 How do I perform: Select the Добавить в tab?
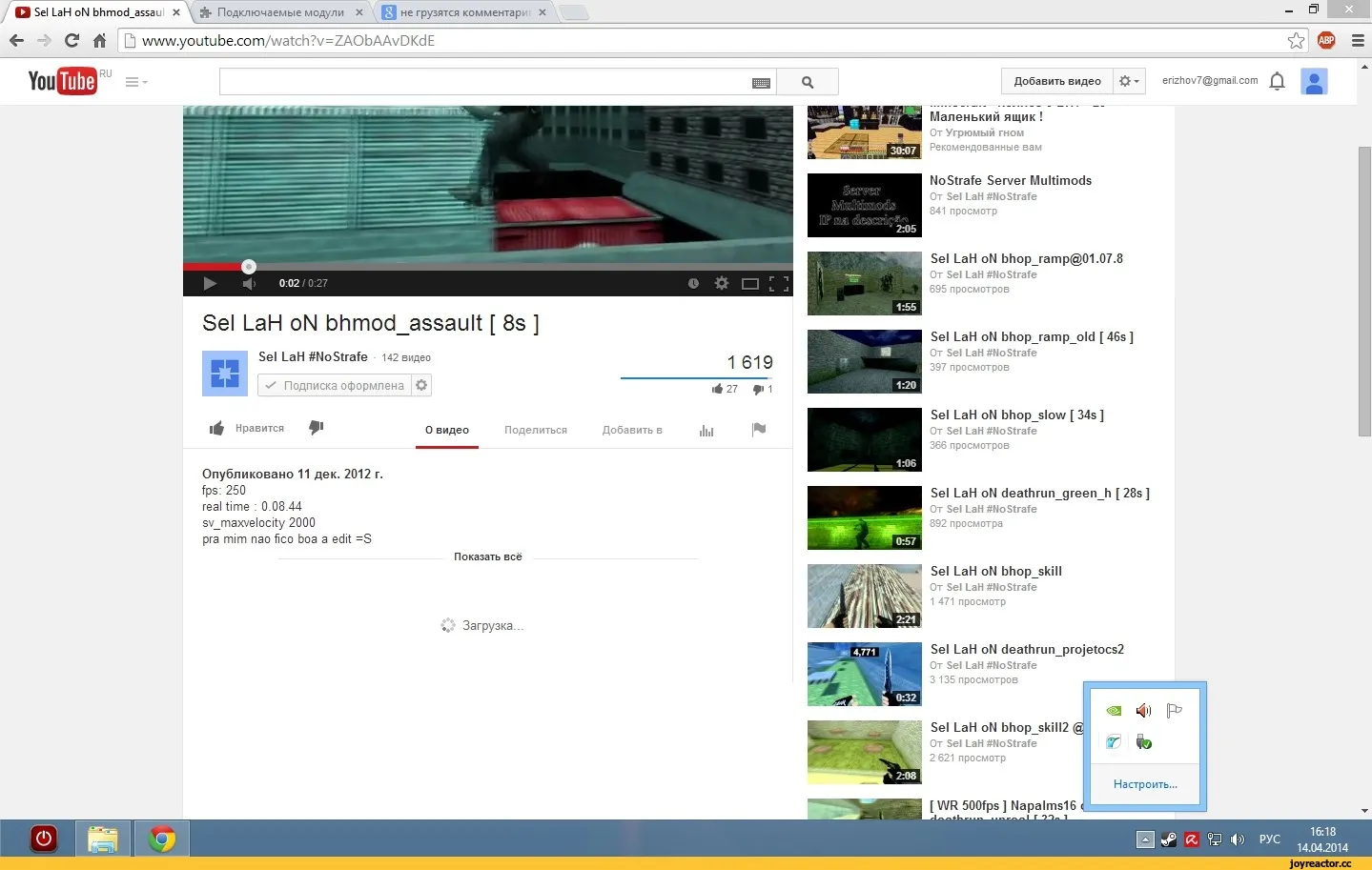click(x=632, y=430)
